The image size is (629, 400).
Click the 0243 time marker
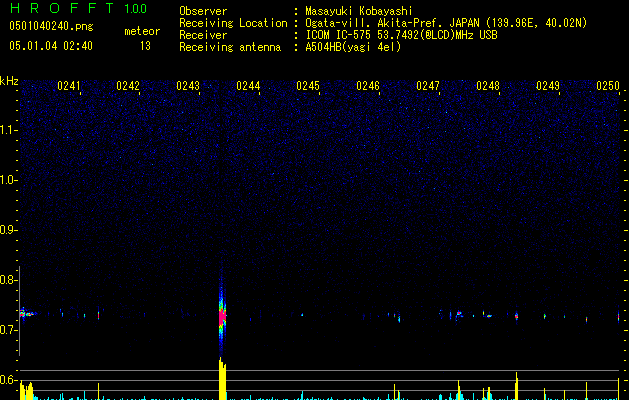[188, 86]
